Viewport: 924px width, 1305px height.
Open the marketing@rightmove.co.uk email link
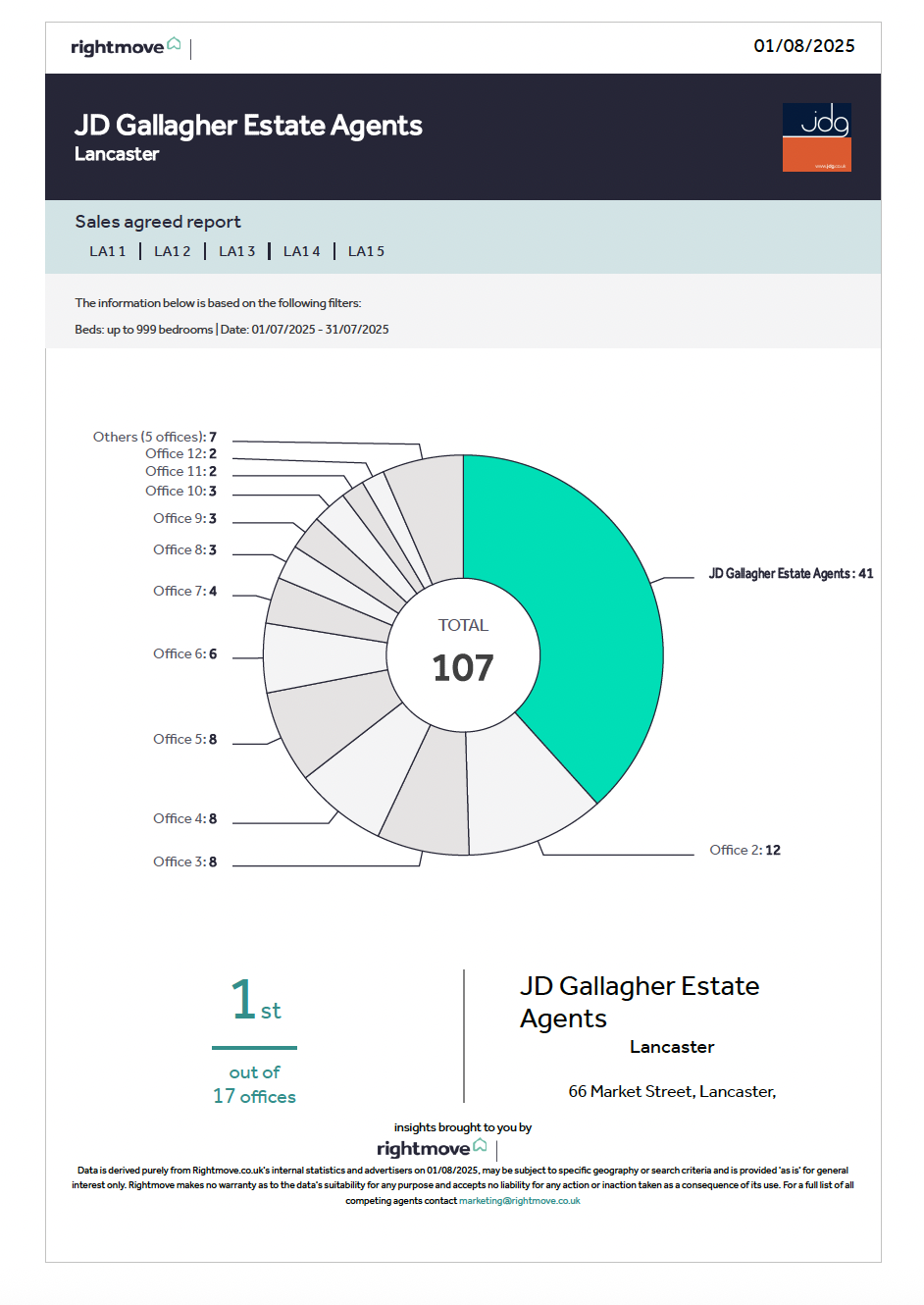[x=520, y=1201]
